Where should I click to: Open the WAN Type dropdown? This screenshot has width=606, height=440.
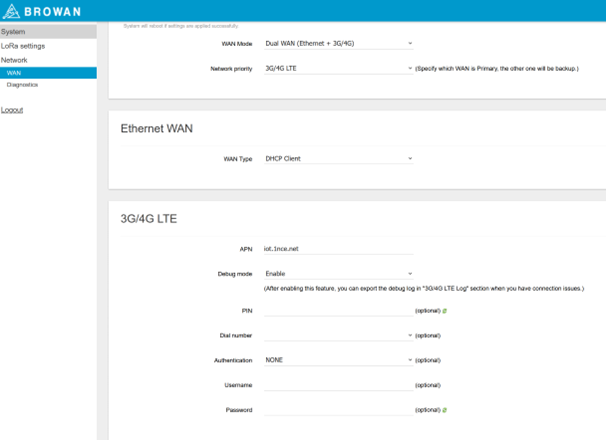[x=339, y=159]
